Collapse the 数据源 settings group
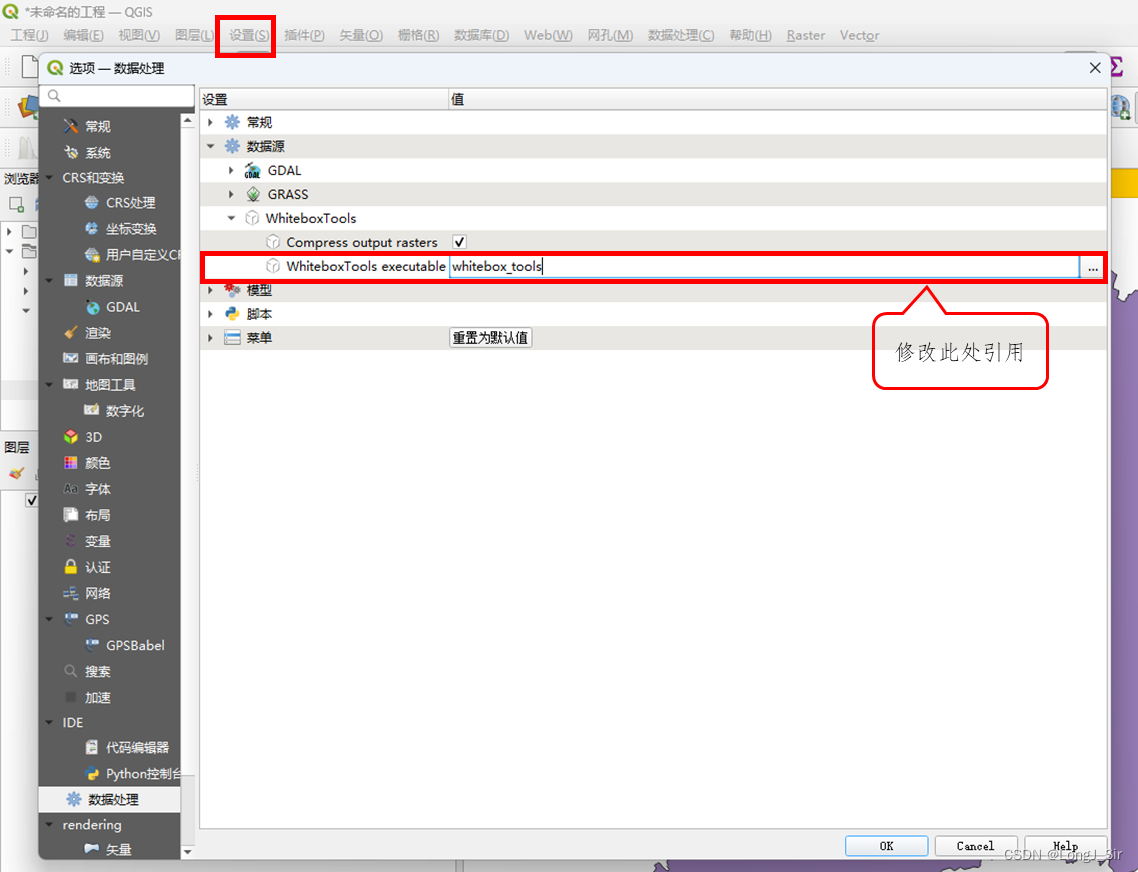The image size is (1138, 872). pos(210,146)
